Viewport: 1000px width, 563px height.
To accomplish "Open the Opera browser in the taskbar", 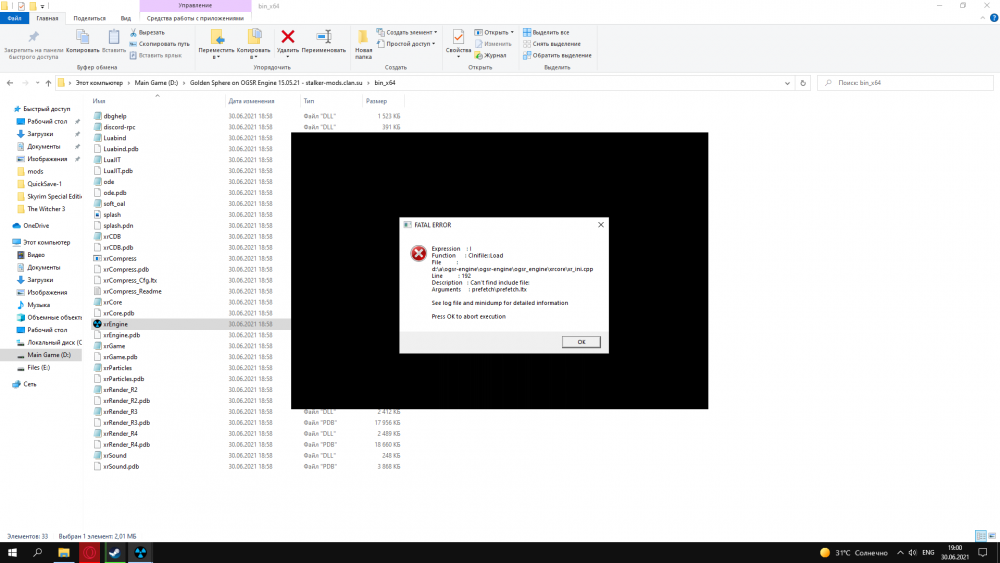I will [x=89, y=553].
